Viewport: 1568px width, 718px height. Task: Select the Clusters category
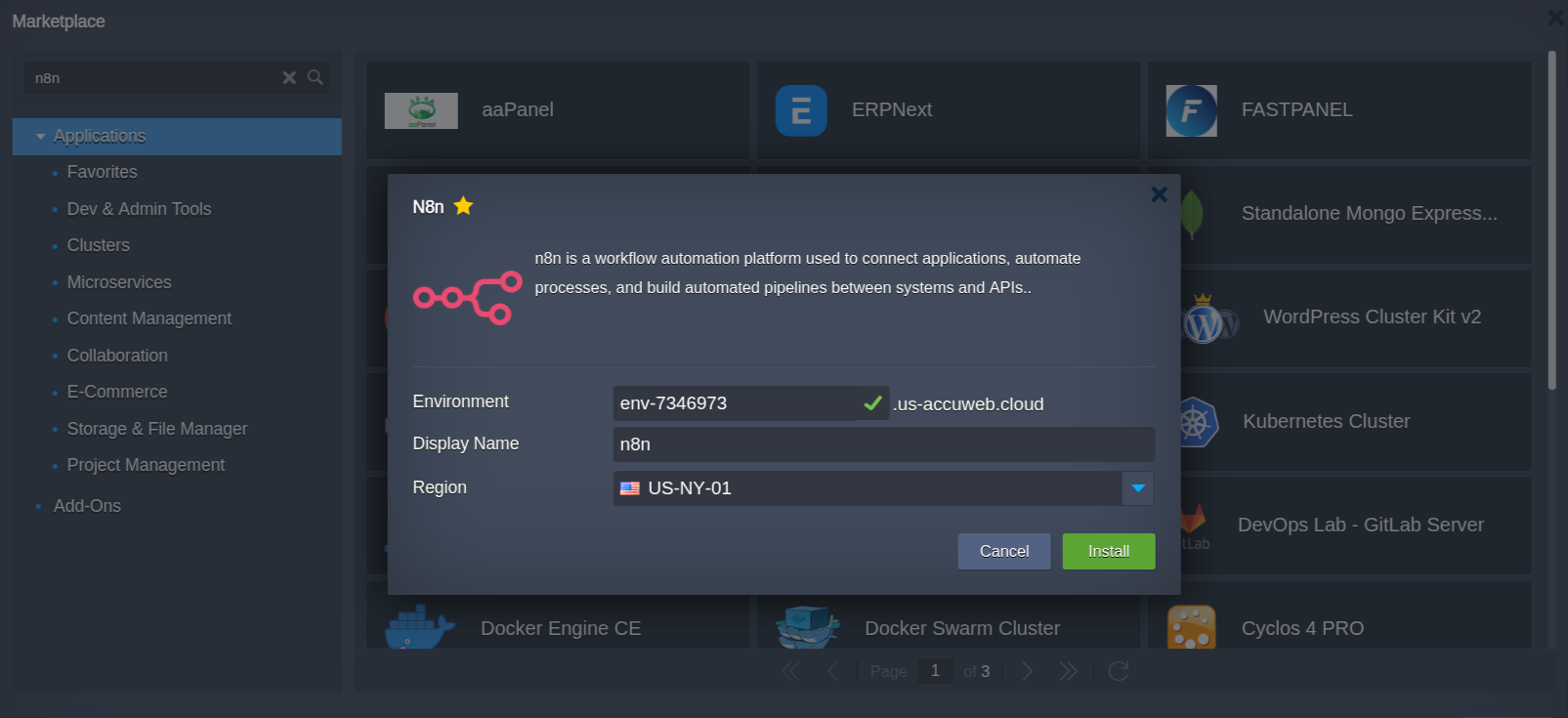point(98,245)
